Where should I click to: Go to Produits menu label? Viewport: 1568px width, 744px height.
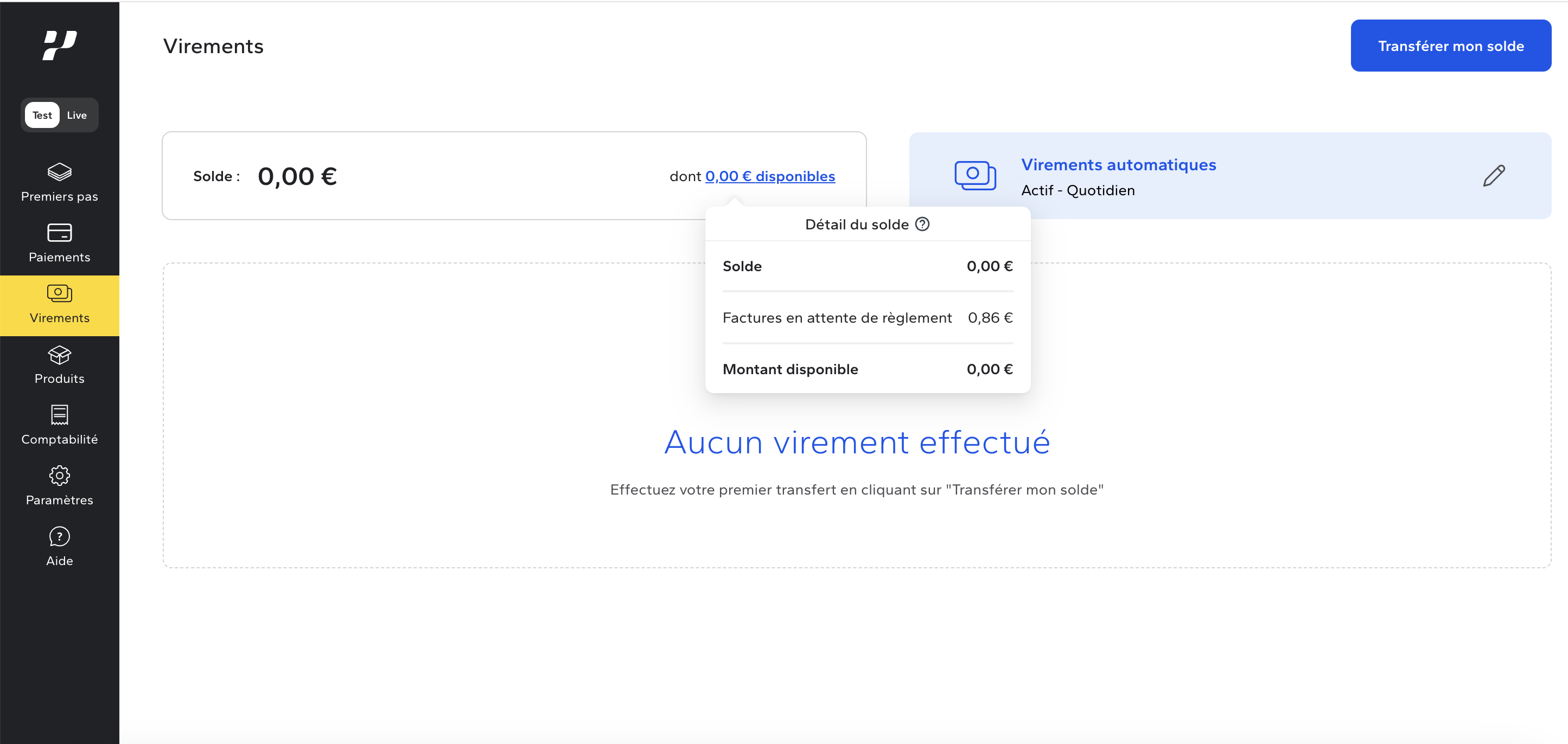(x=60, y=379)
